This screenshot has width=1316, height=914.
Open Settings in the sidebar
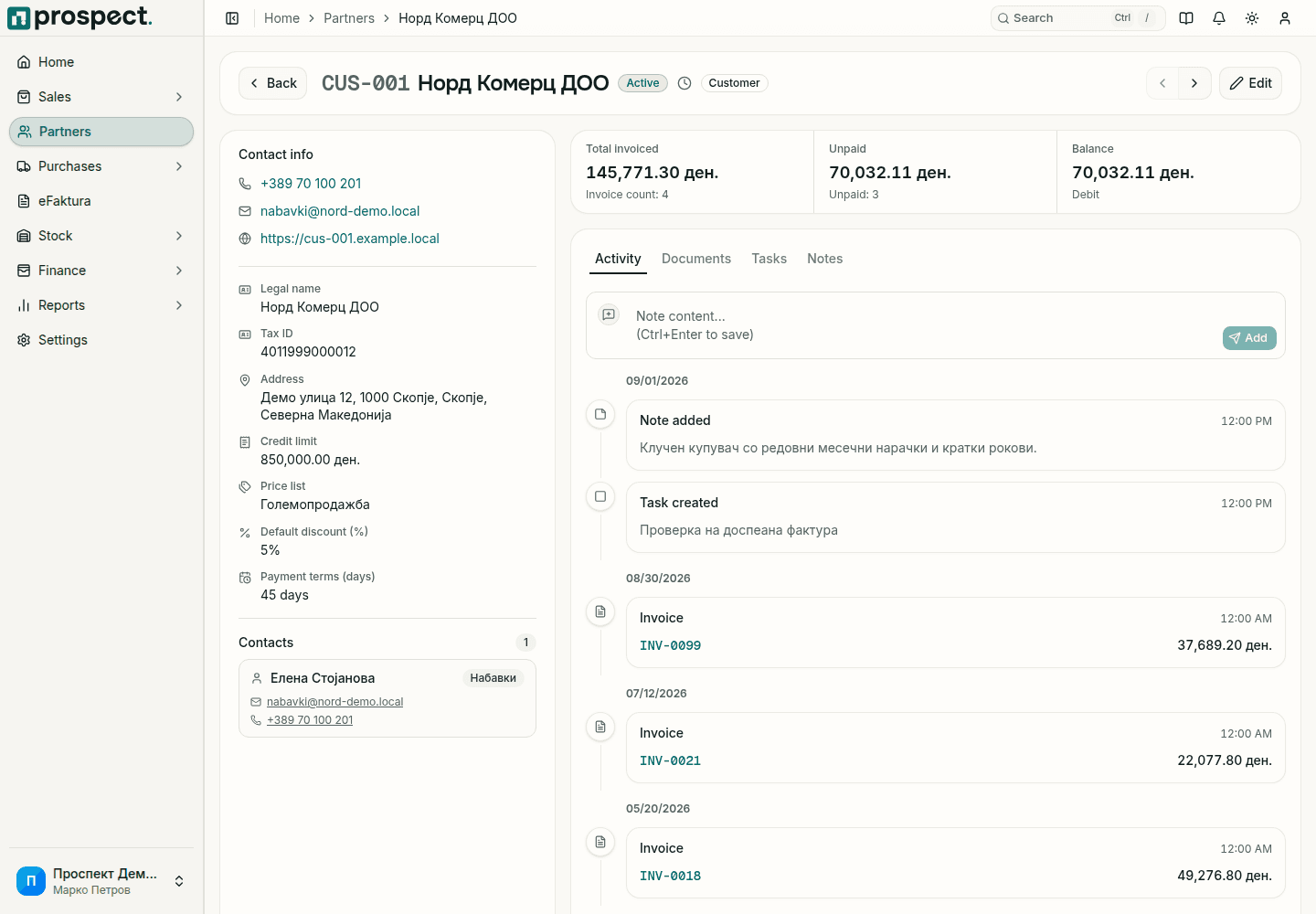[x=101, y=340]
